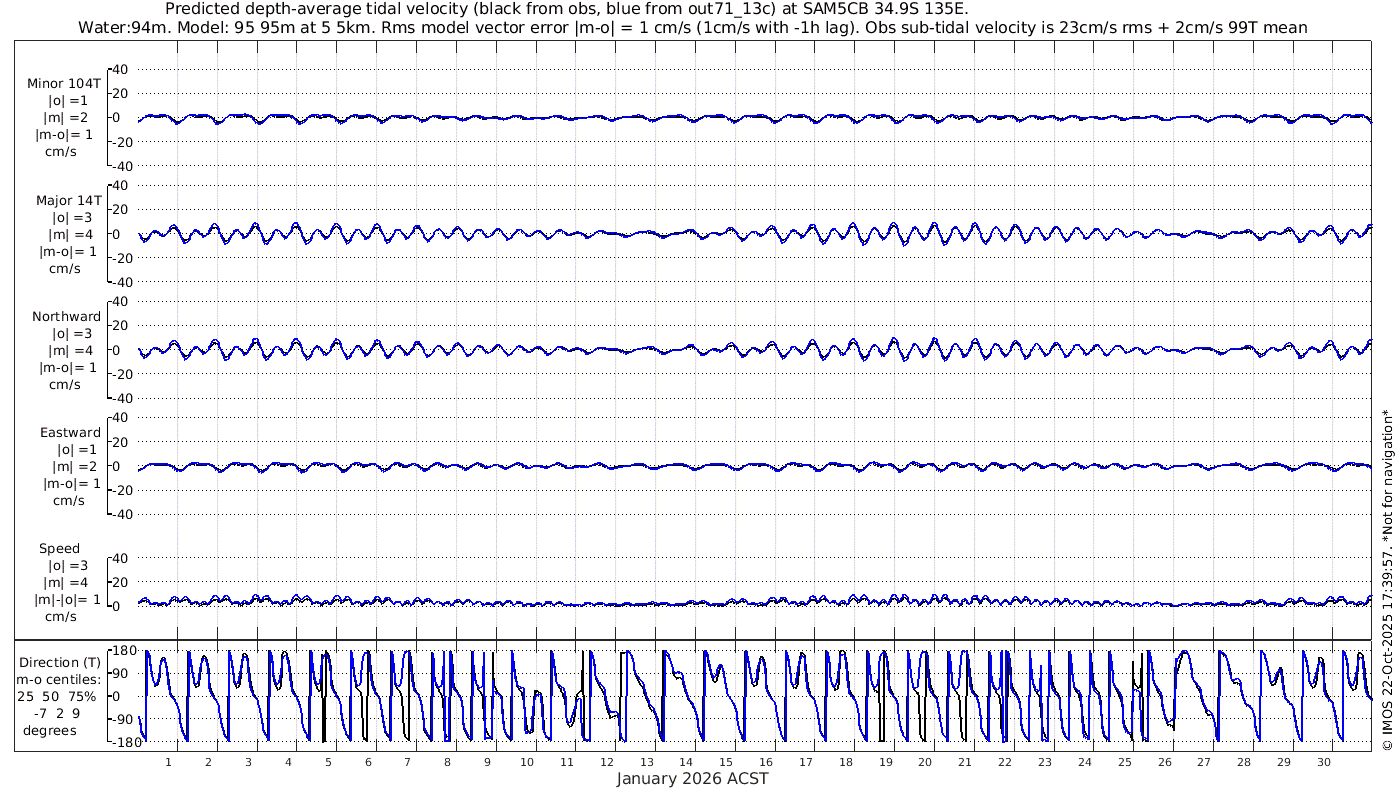Click the "Minor 104T" panel label
1400x800 pixels.
point(64,83)
